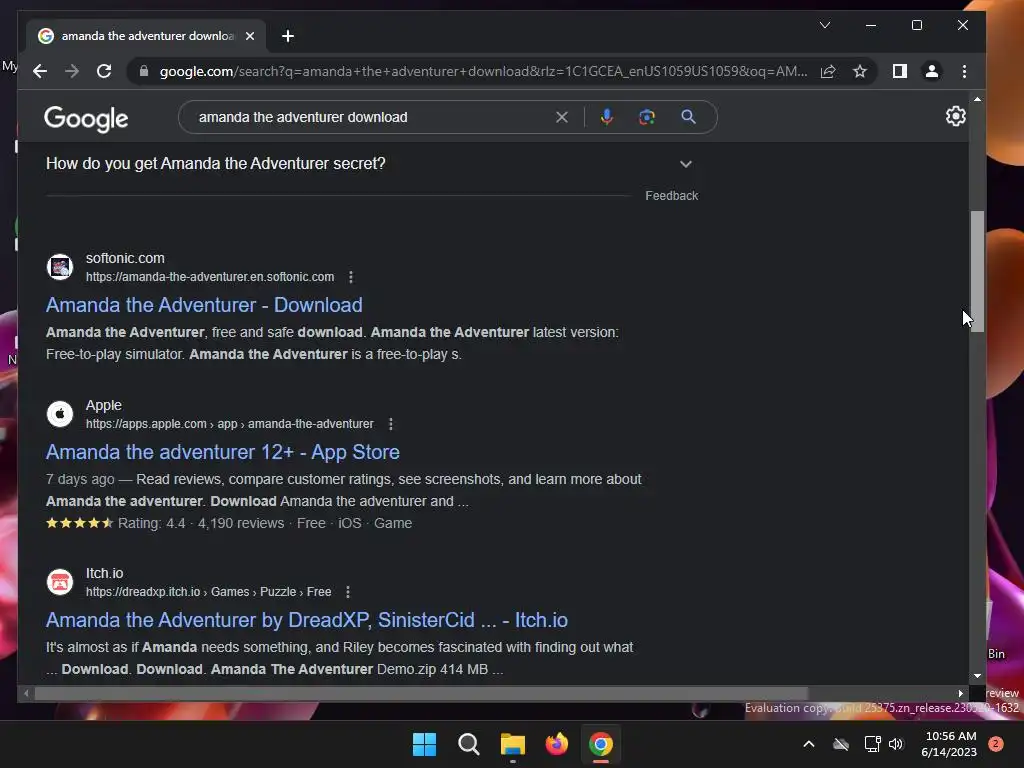
Task: Open a new browser tab
Action: 288,36
